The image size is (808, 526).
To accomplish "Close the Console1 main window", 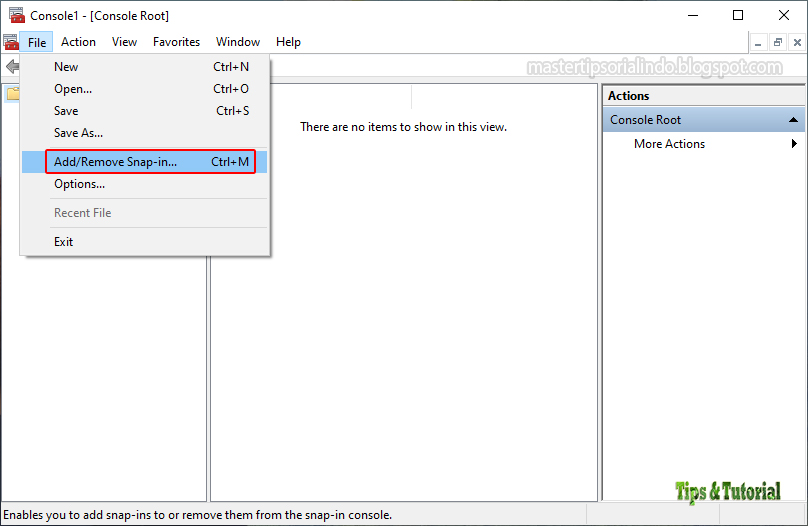I will (784, 15).
